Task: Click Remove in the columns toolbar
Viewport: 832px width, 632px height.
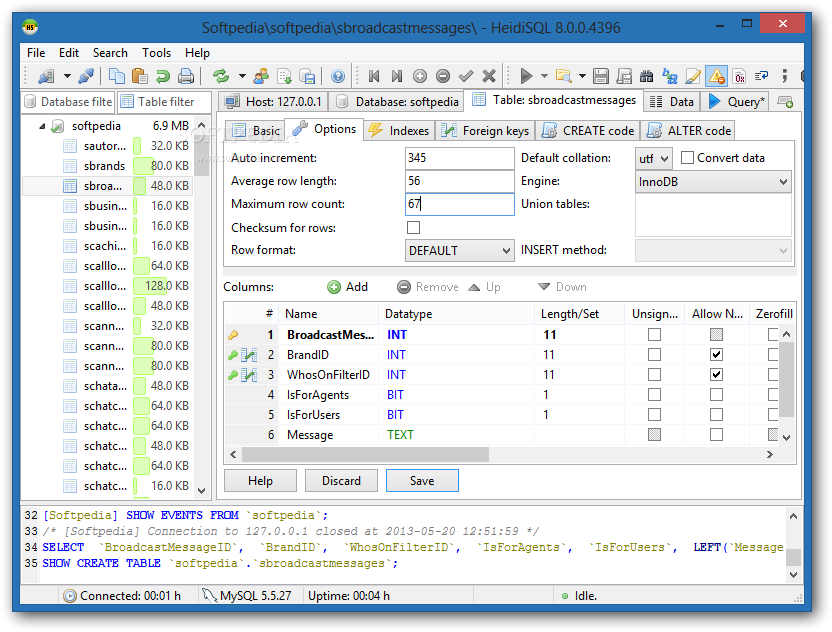Action: click(428, 287)
